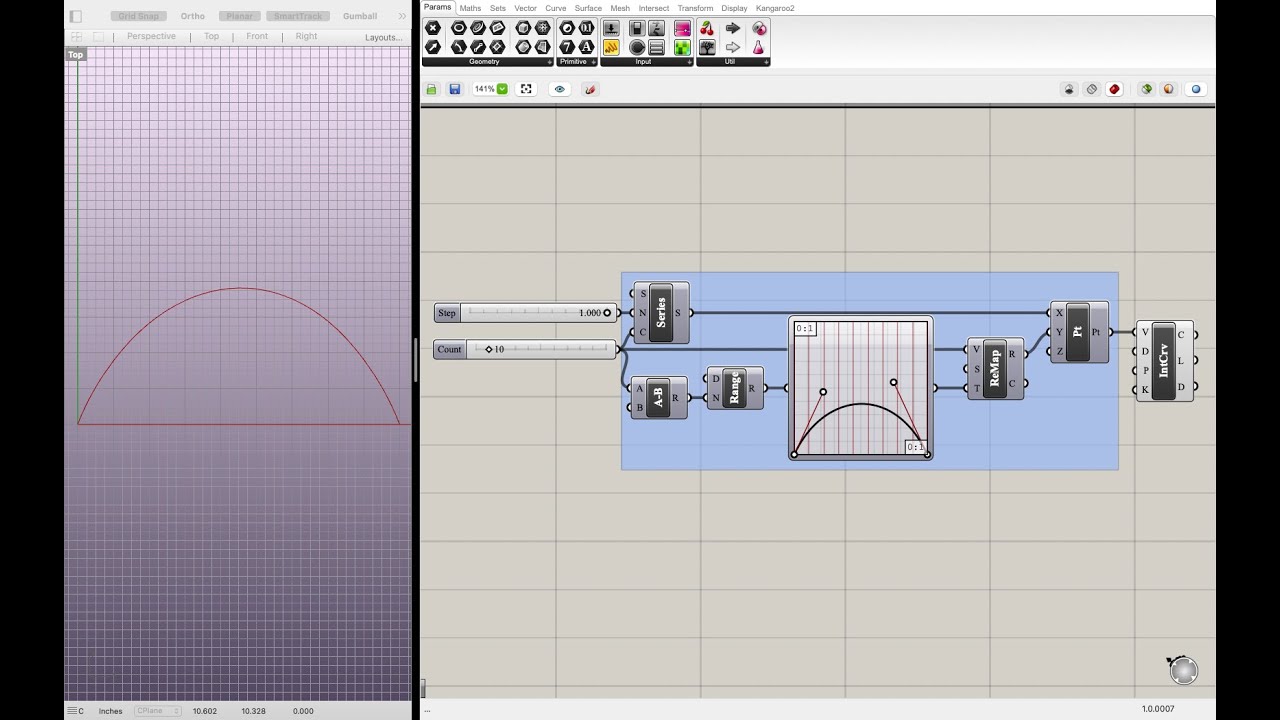Toggle Gumball in Rhino

point(360,16)
